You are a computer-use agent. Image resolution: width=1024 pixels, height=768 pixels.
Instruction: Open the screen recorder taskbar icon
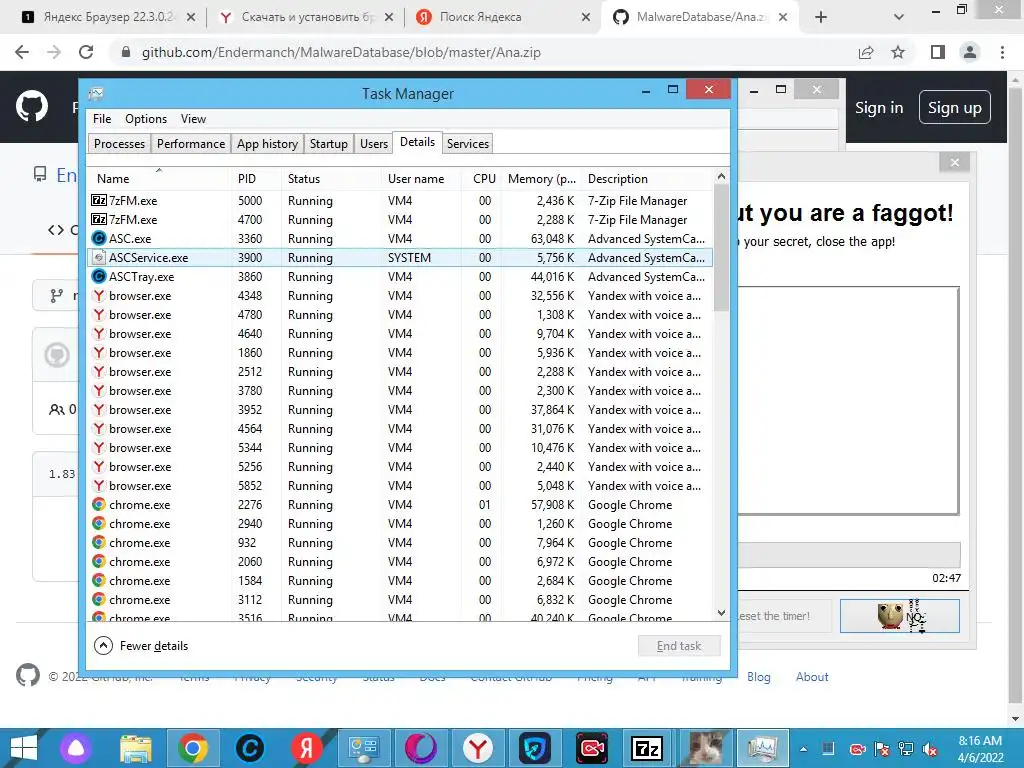click(592, 748)
